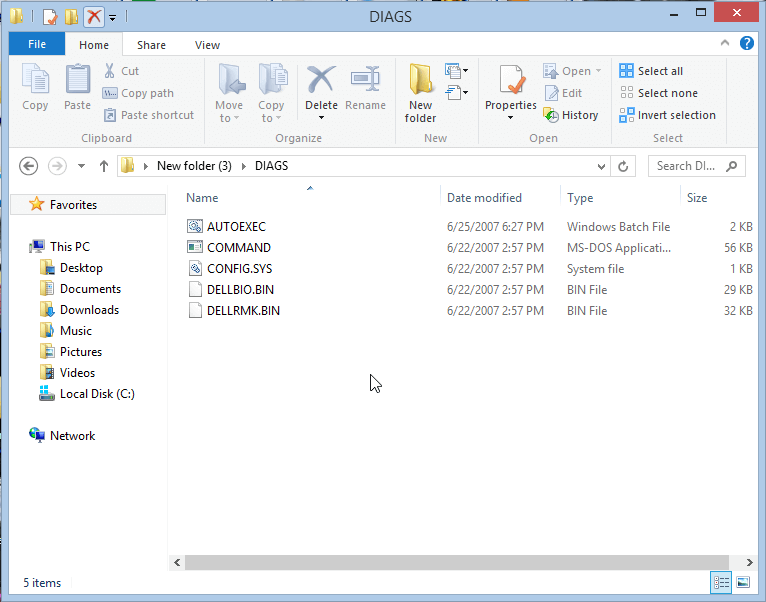Image resolution: width=766 pixels, height=602 pixels.
Task: Sort by Date modified column
Action: [484, 198]
